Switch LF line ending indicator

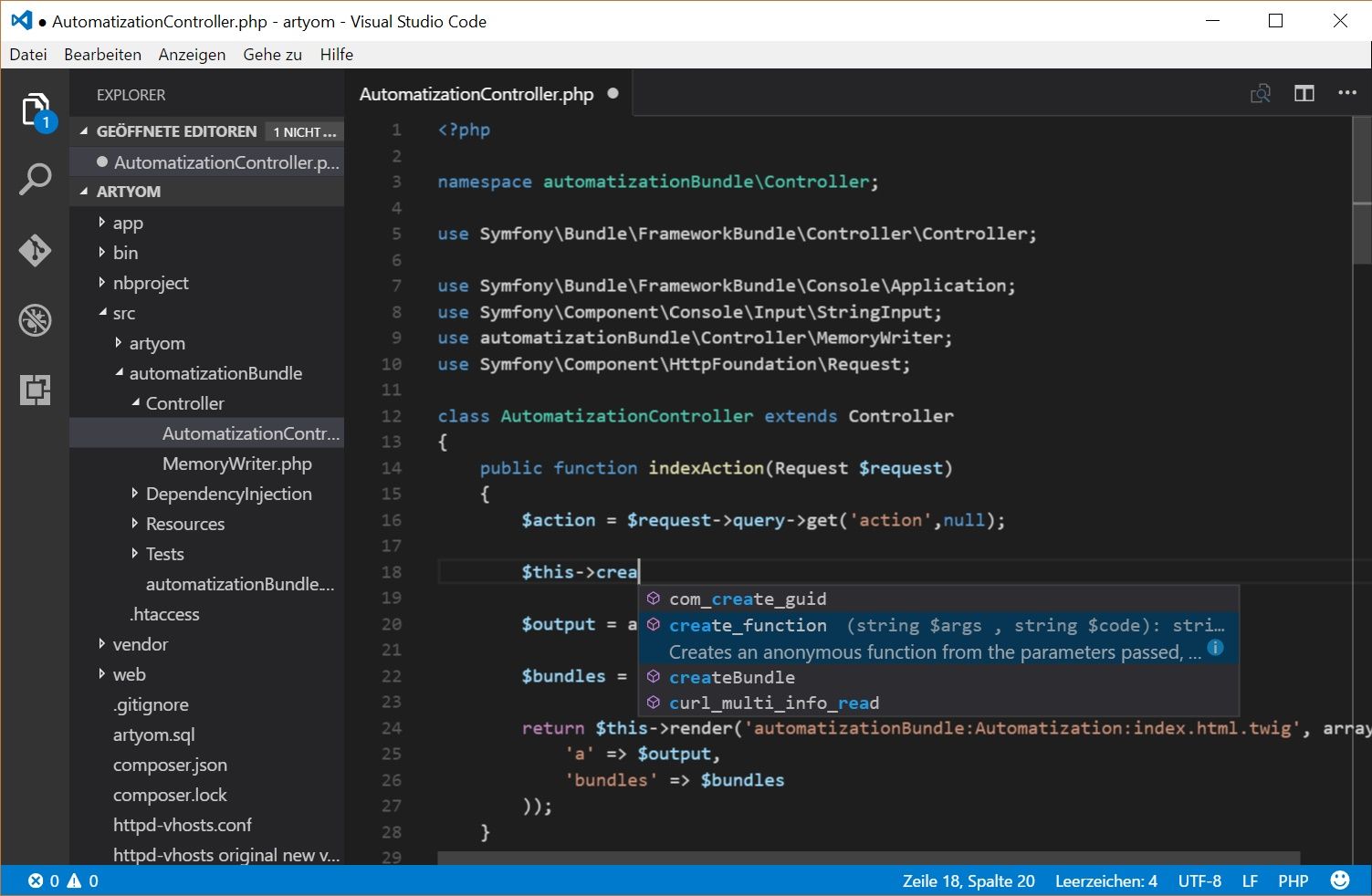coord(1249,880)
